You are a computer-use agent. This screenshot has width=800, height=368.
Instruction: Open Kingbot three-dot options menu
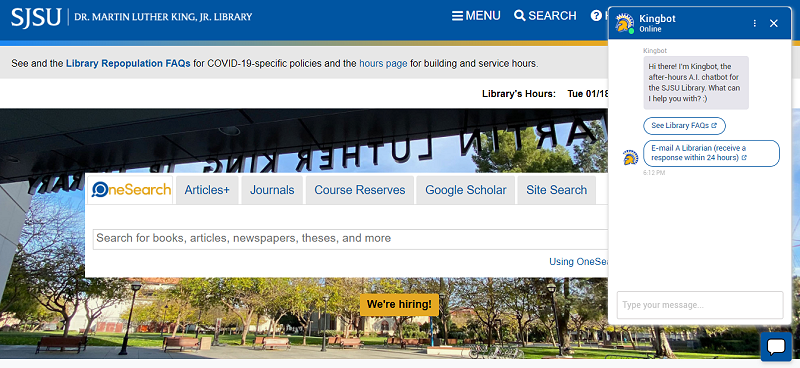(755, 23)
